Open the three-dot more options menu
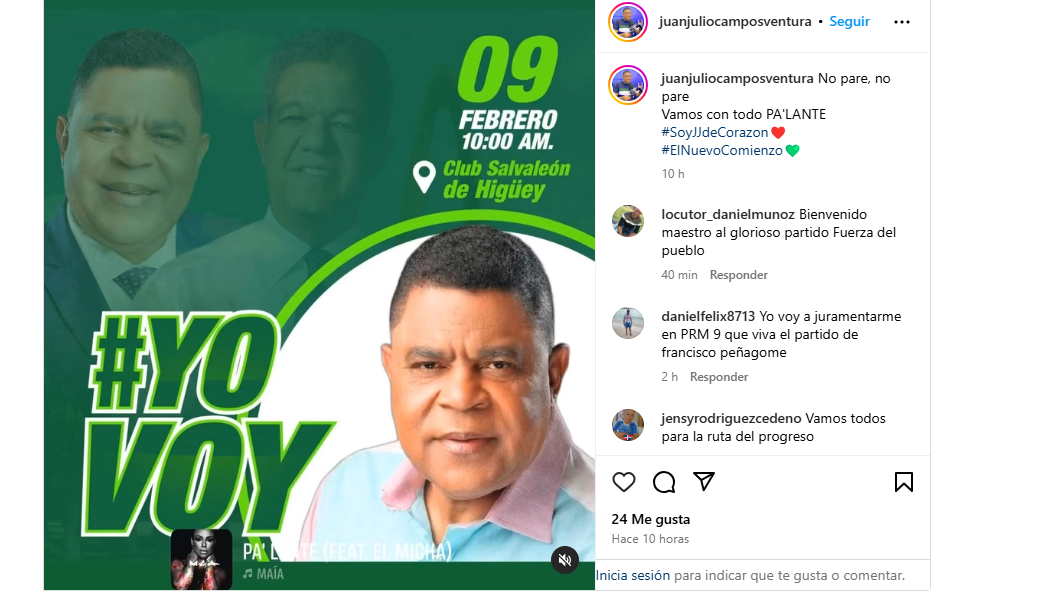 (902, 22)
